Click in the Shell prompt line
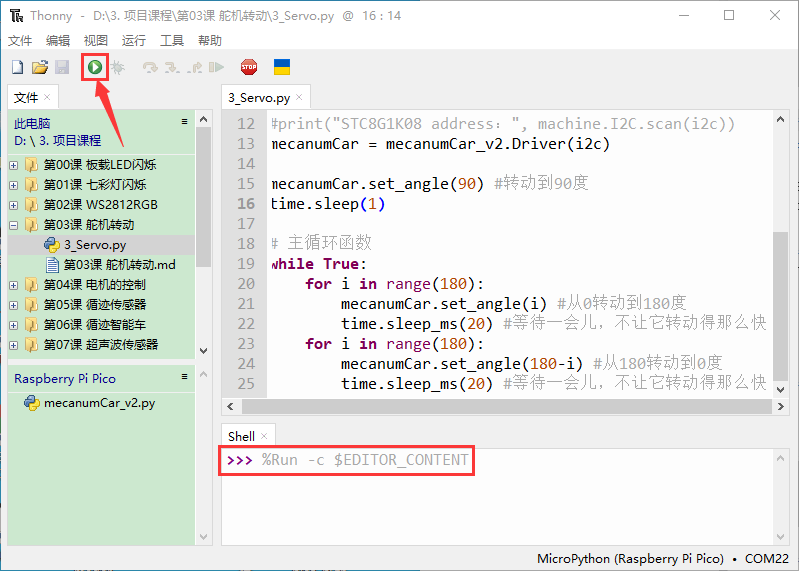Viewport: 799px width, 571px height. click(x=347, y=460)
